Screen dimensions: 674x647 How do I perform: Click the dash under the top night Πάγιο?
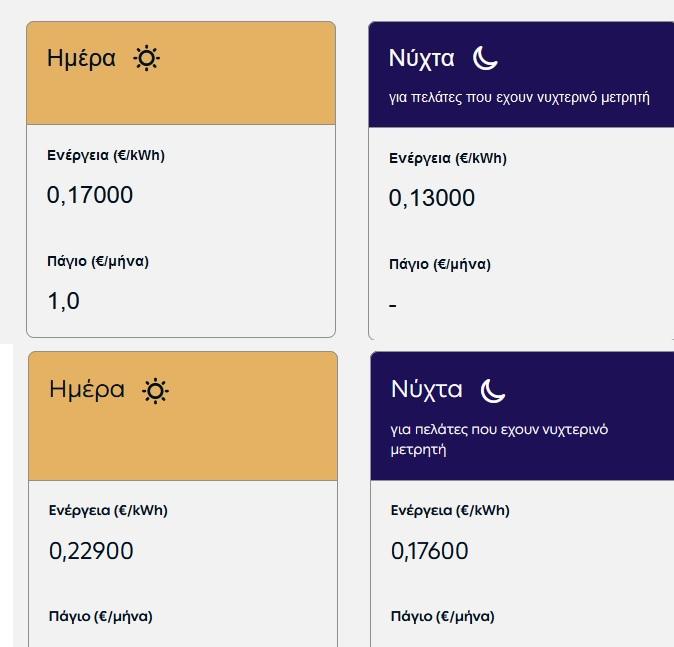point(392,306)
